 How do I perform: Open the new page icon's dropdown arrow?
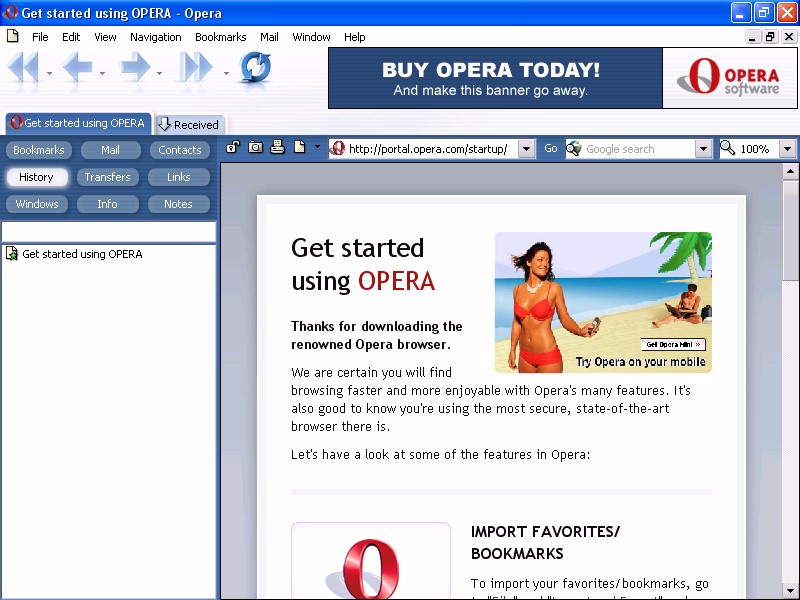coord(317,147)
